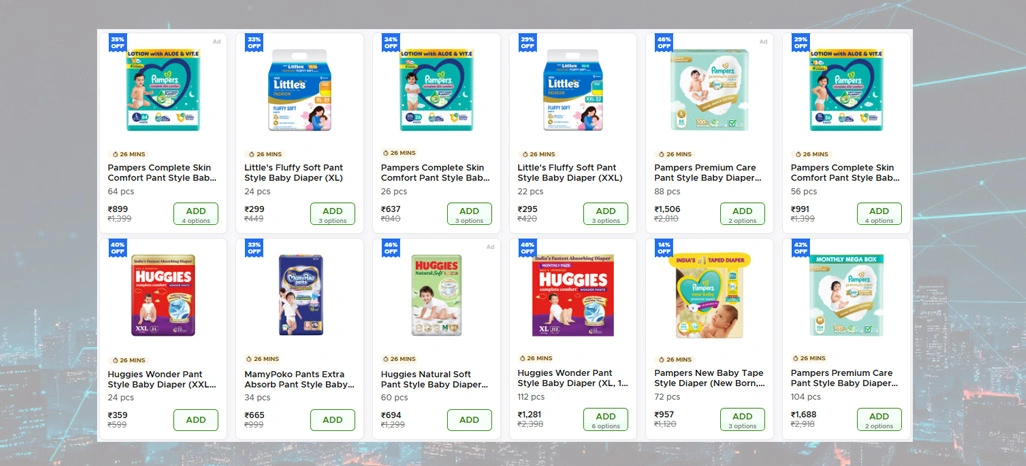Show options for ₹1,688 Pampers Premium Care
Screen dimensions: 1026x466
(x=878, y=420)
